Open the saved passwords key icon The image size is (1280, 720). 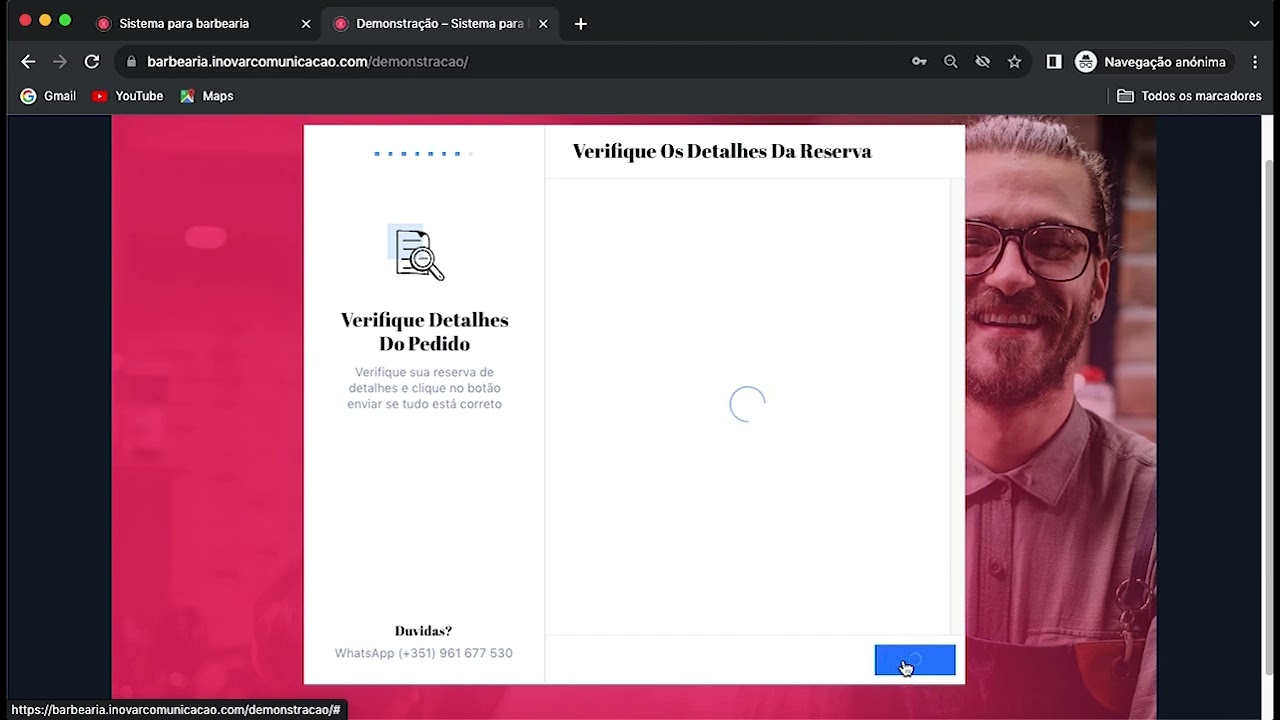[919, 62]
